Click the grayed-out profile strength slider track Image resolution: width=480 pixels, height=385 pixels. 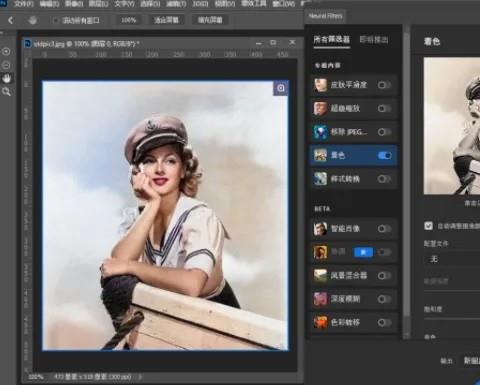452,291
